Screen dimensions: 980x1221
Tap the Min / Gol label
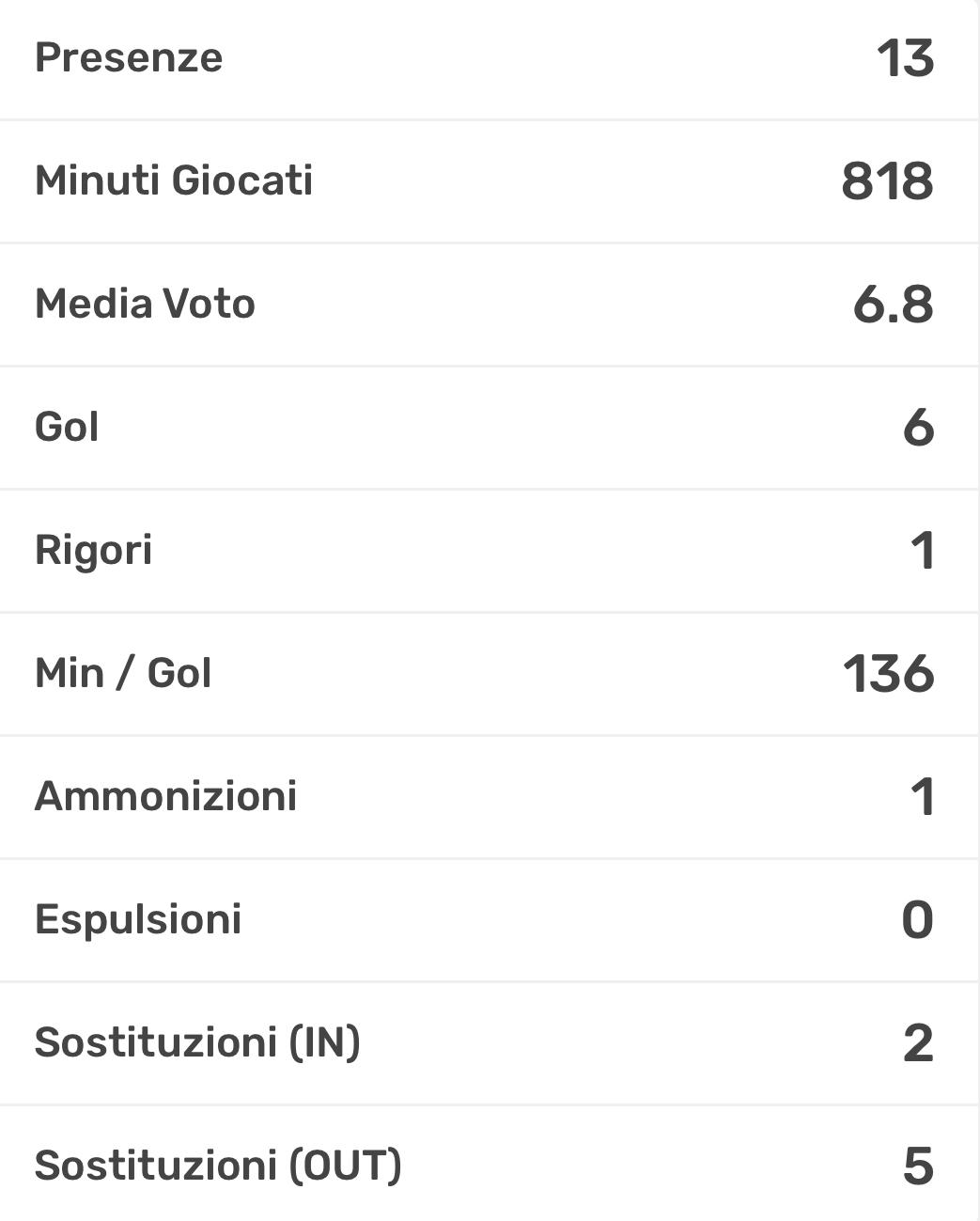123,673
